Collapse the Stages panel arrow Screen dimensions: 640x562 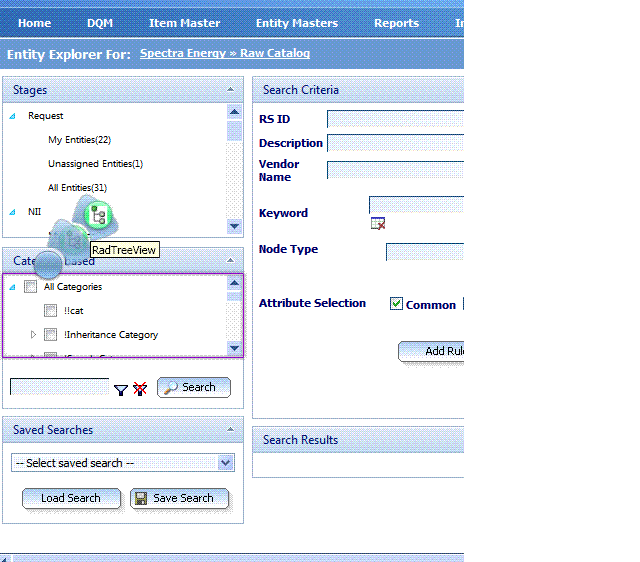(x=231, y=89)
